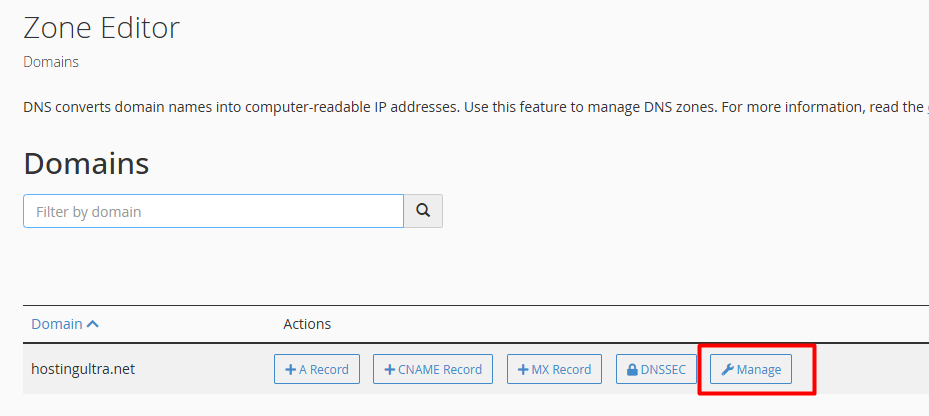Screen dimensions: 929x416
Task: Click the plus icon on CNAME Record
Action: point(389,370)
